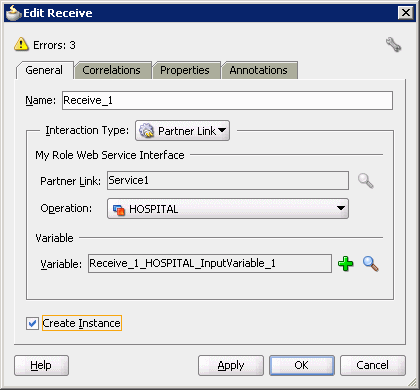The width and height of the screenshot is (420, 390).
Task: Click the Cancel button
Action: pos(373,365)
